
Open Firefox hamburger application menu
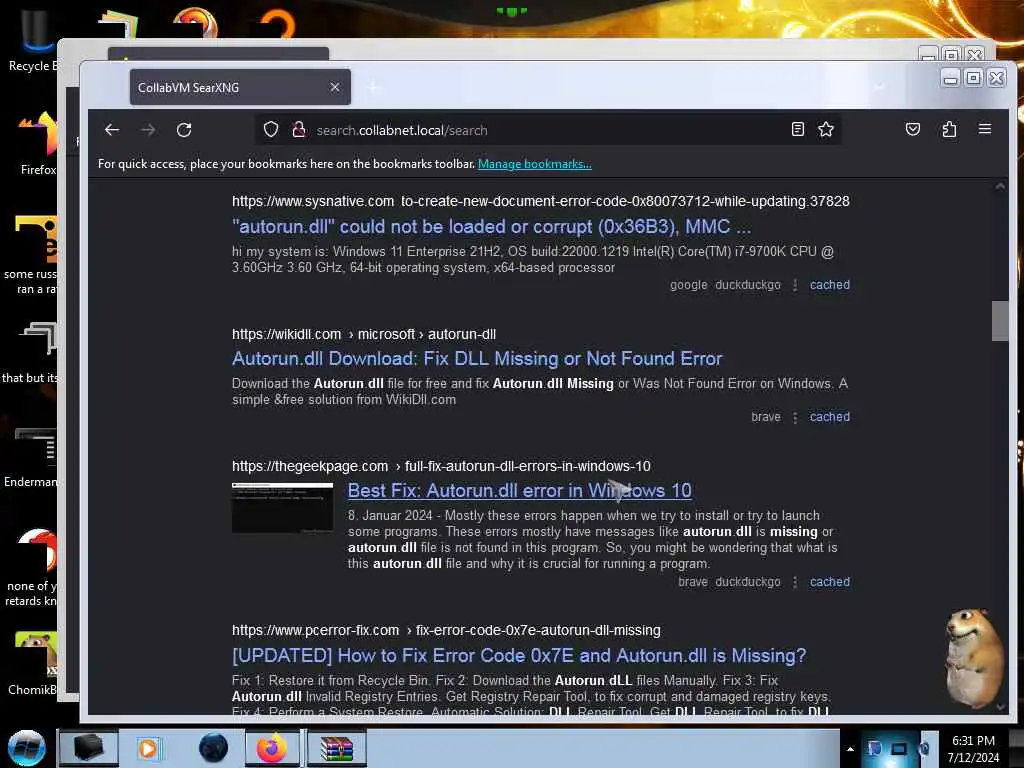tap(985, 129)
